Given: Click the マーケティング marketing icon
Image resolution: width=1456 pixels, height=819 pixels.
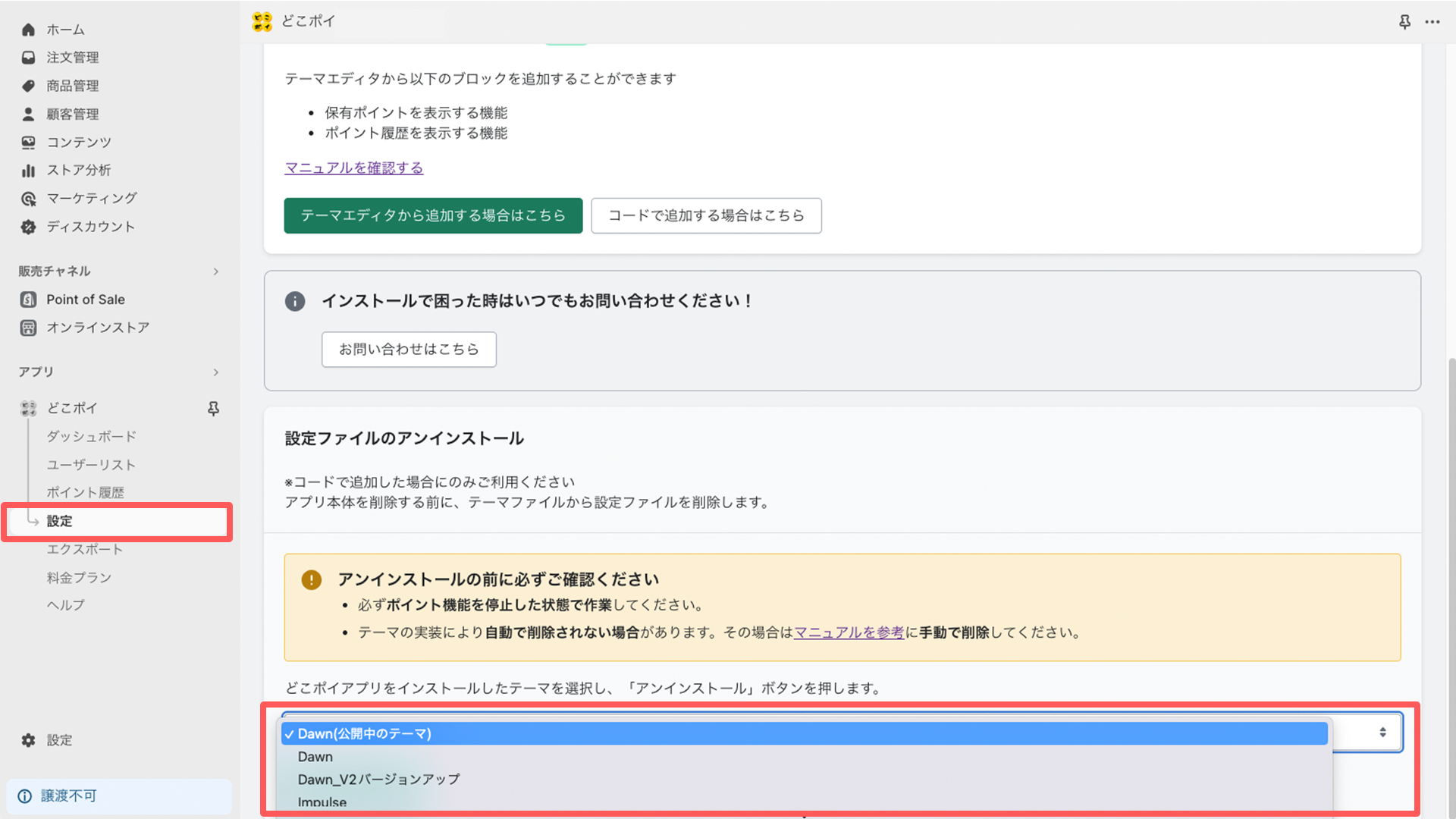Looking at the screenshot, I should [28, 197].
